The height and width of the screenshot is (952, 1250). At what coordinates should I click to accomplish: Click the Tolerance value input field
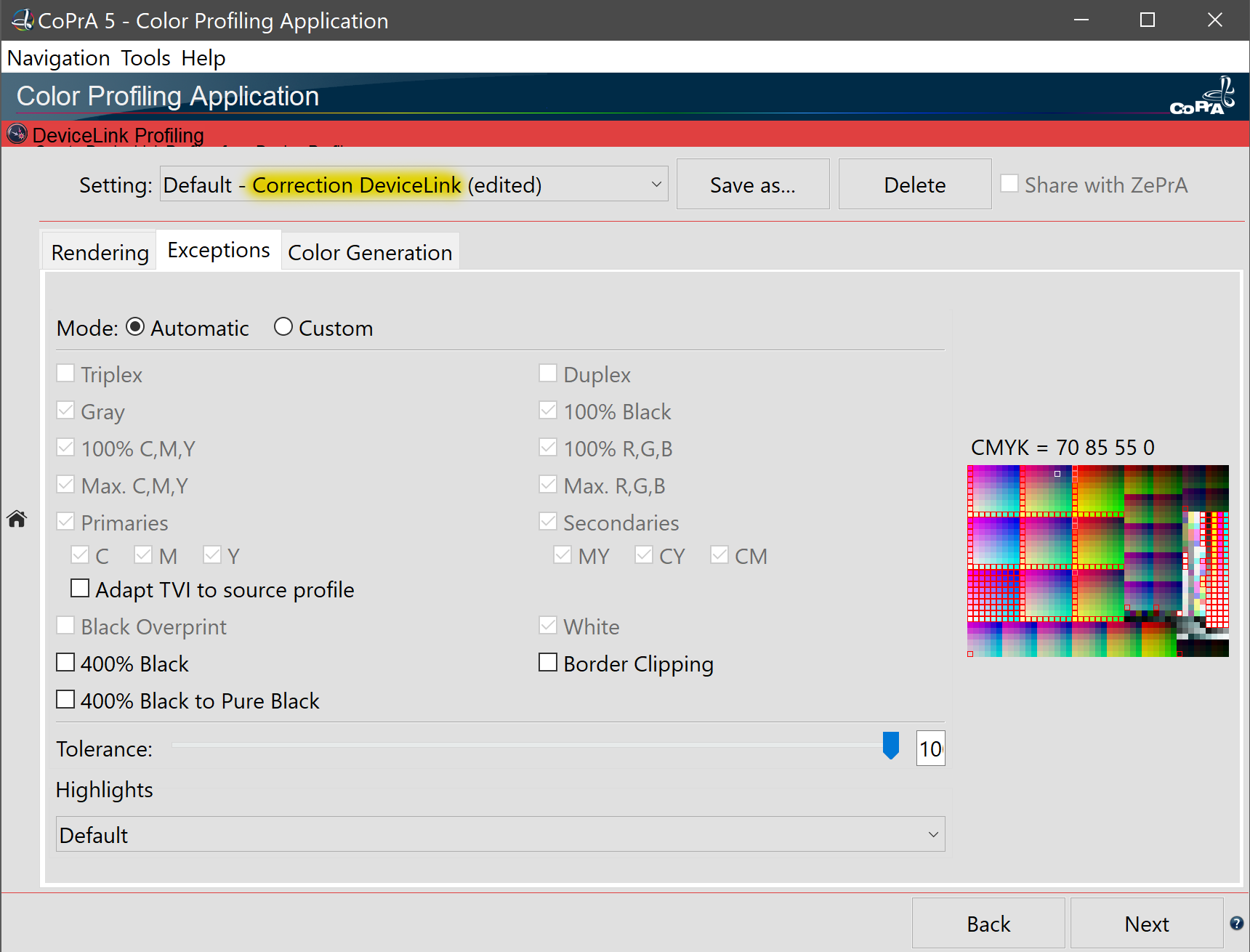point(930,749)
